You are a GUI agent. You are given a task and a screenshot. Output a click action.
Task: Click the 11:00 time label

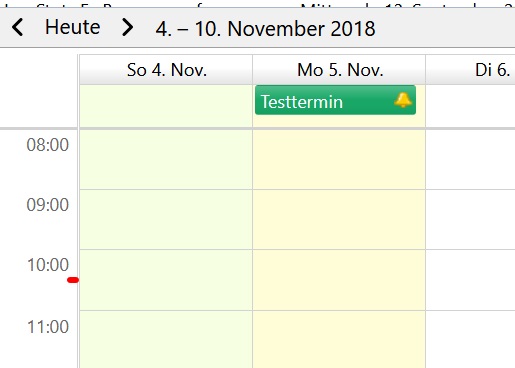tap(48, 327)
